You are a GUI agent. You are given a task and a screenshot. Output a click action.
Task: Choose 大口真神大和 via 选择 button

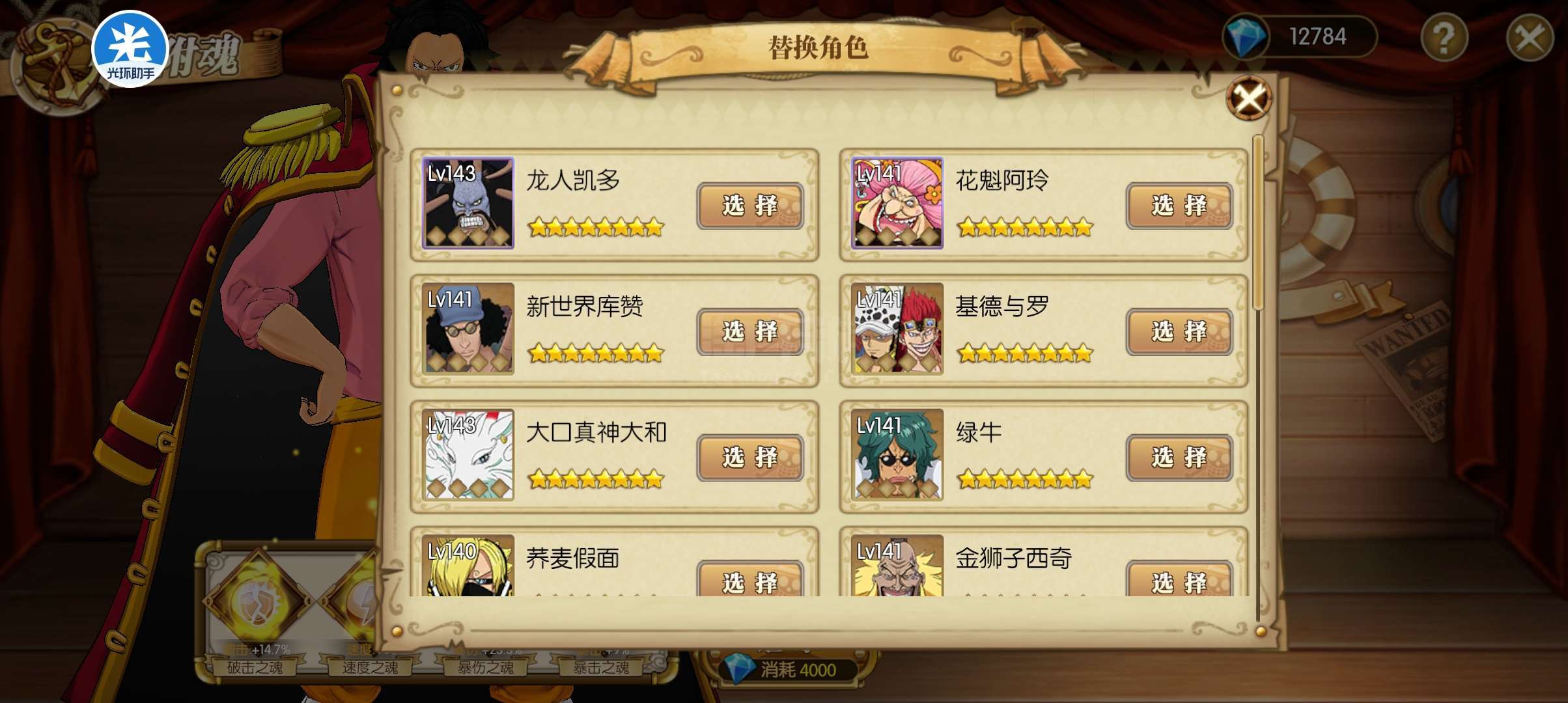coord(750,458)
